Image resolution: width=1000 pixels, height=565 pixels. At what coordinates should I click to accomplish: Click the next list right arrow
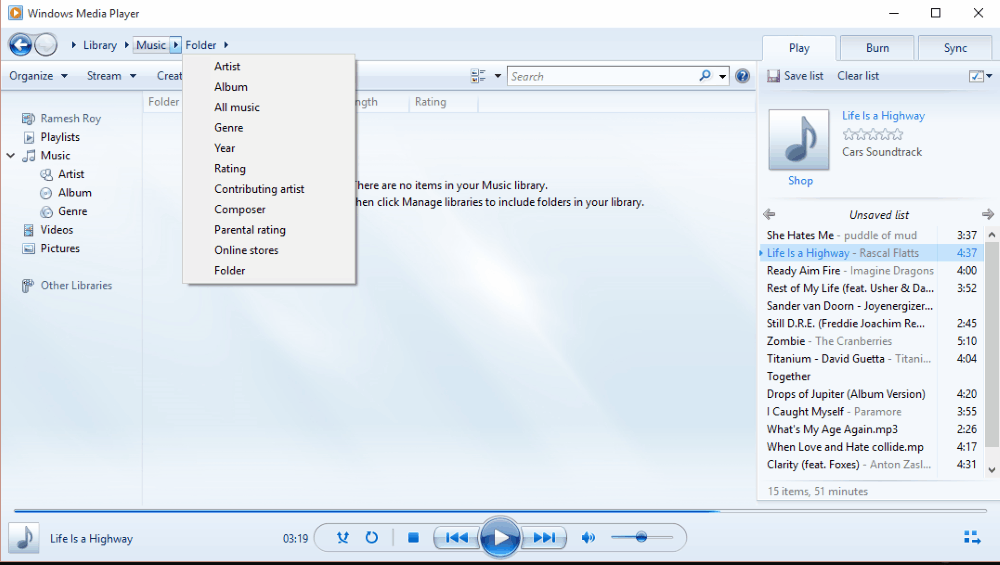tap(987, 214)
